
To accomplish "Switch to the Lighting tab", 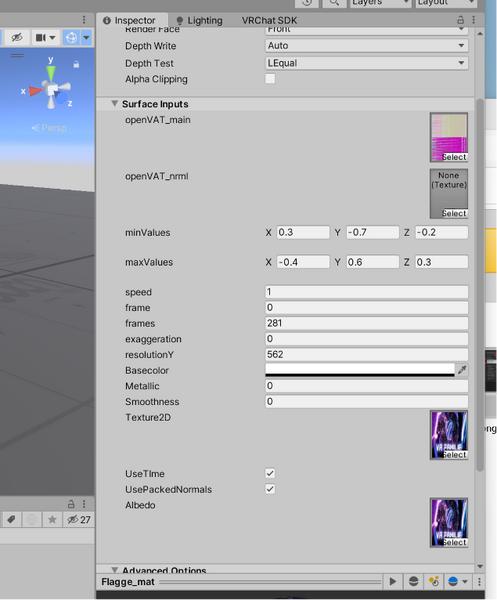I will point(200,20).
